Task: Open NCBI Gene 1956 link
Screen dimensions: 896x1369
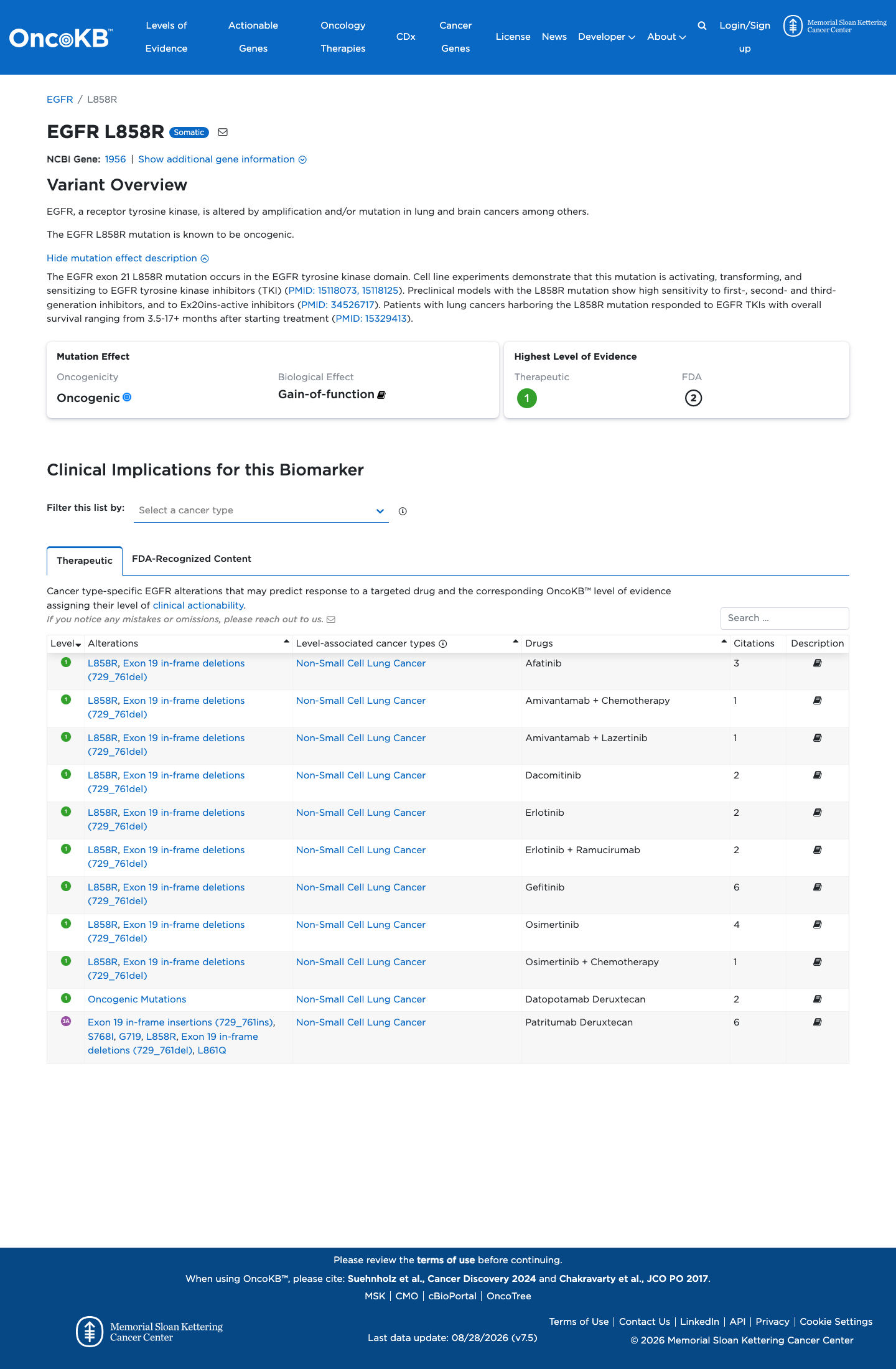Action: pyautogui.click(x=115, y=159)
